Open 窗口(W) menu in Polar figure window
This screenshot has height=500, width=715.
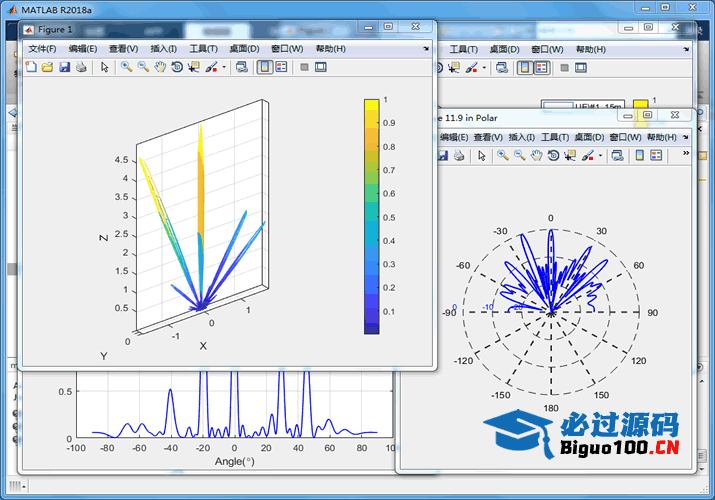[625, 137]
